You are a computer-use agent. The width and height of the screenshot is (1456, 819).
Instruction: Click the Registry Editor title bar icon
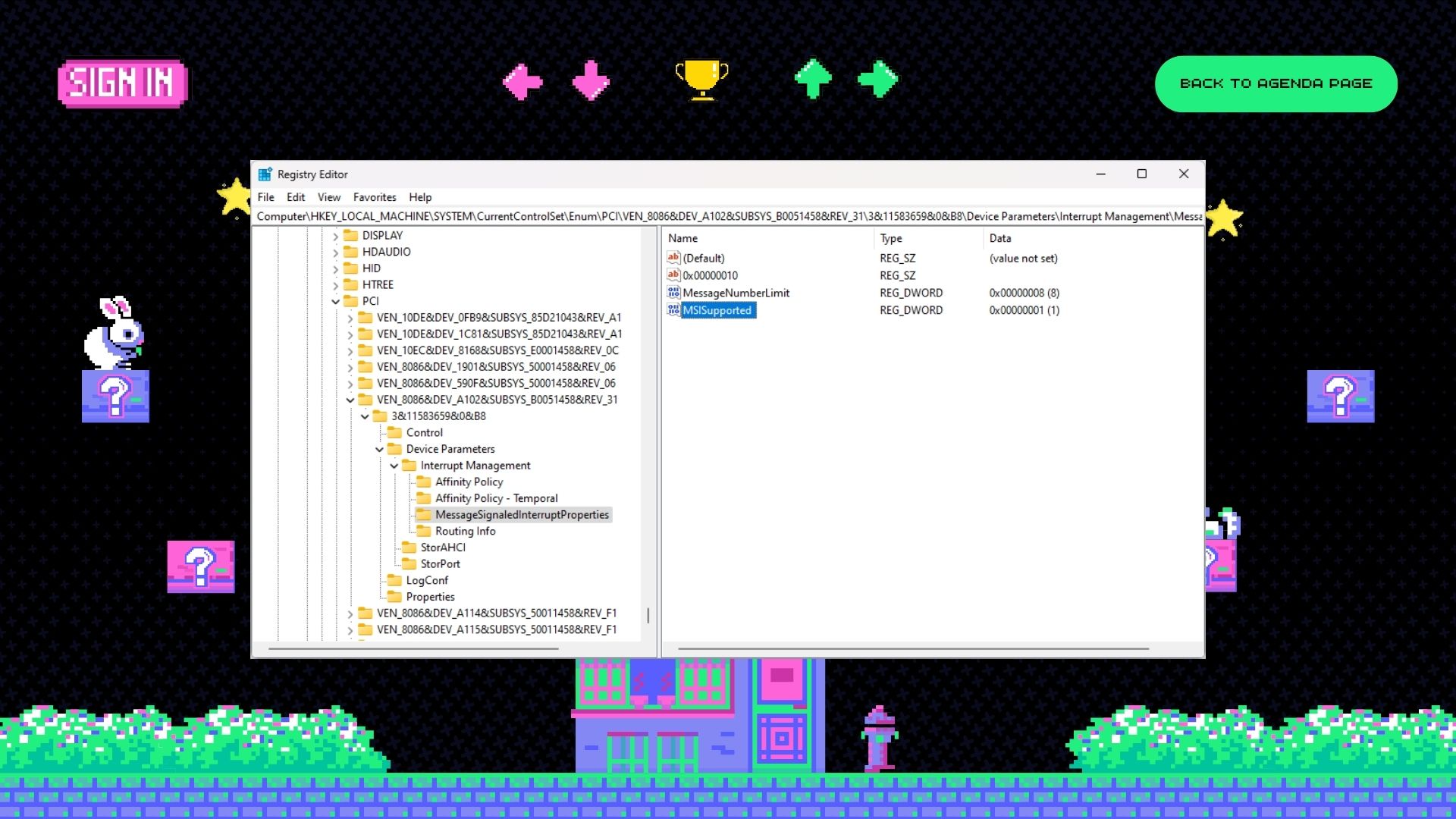pos(265,174)
